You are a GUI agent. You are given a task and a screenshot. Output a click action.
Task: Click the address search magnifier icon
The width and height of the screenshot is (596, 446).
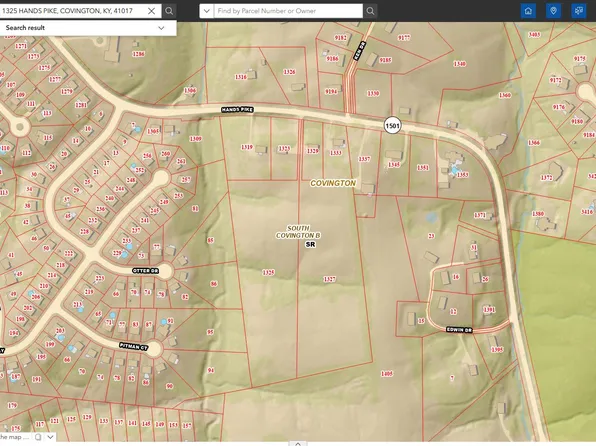[x=169, y=11]
